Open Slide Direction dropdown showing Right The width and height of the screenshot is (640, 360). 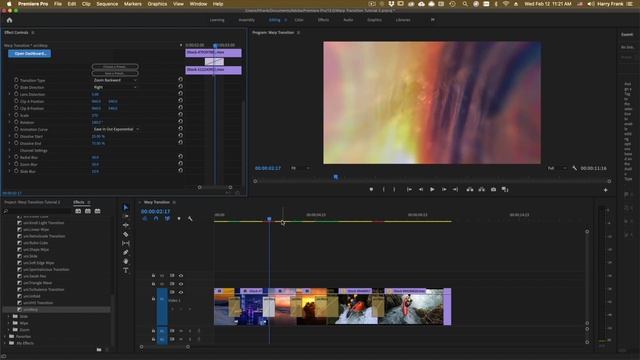115,87
